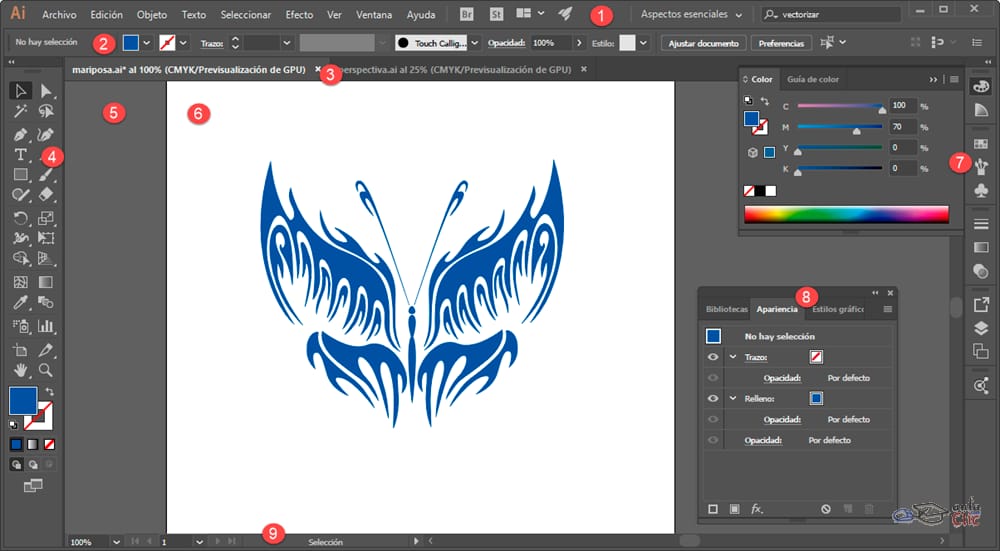Click Relleno label in Apariencia panel
The height and width of the screenshot is (551, 1000).
click(759, 399)
